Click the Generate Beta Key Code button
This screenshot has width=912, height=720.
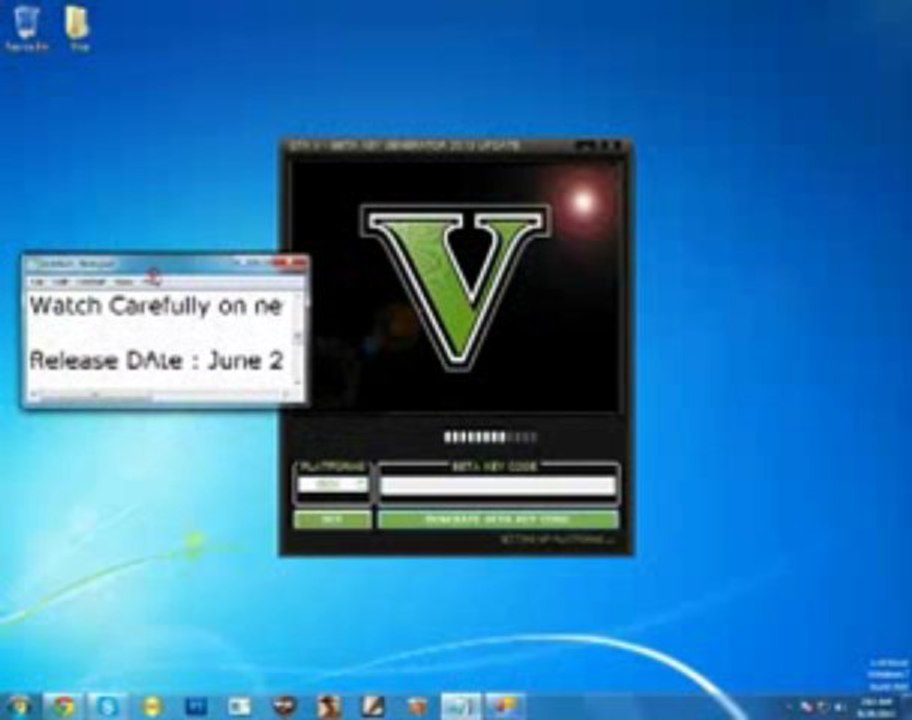point(498,519)
